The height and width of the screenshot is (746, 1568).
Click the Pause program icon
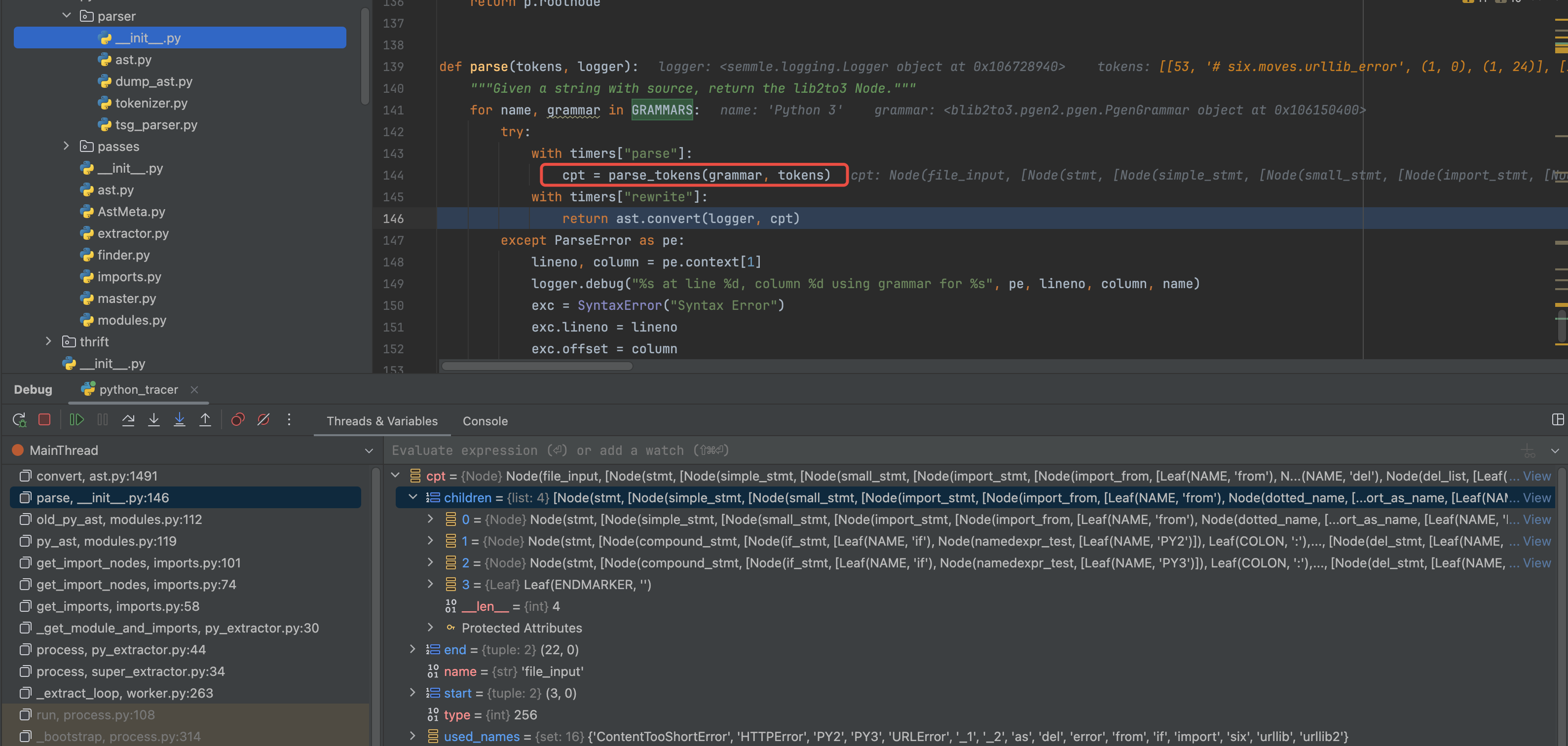pos(103,420)
